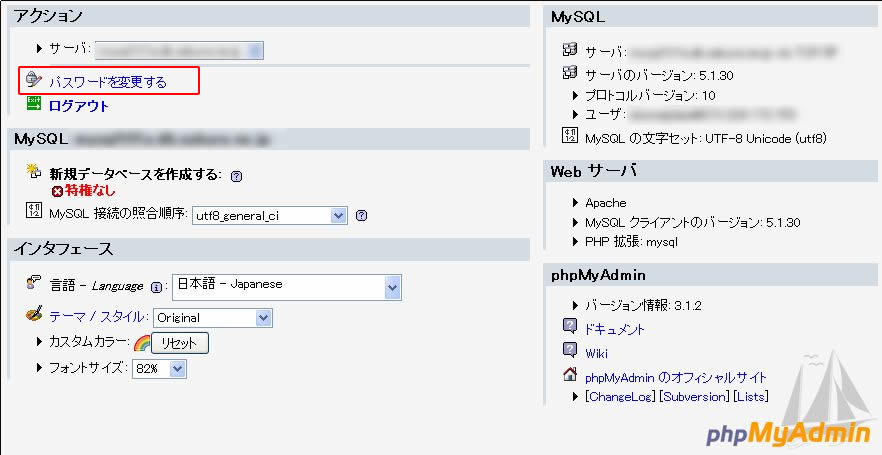The width and height of the screenshot is (882, 455).
Task: Open the ChangeLog link
Action: 620,397
